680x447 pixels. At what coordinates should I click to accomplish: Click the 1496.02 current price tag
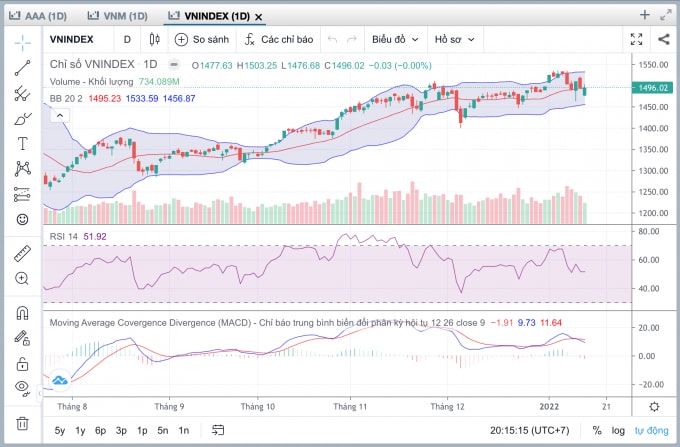click(x=652, y=88)
